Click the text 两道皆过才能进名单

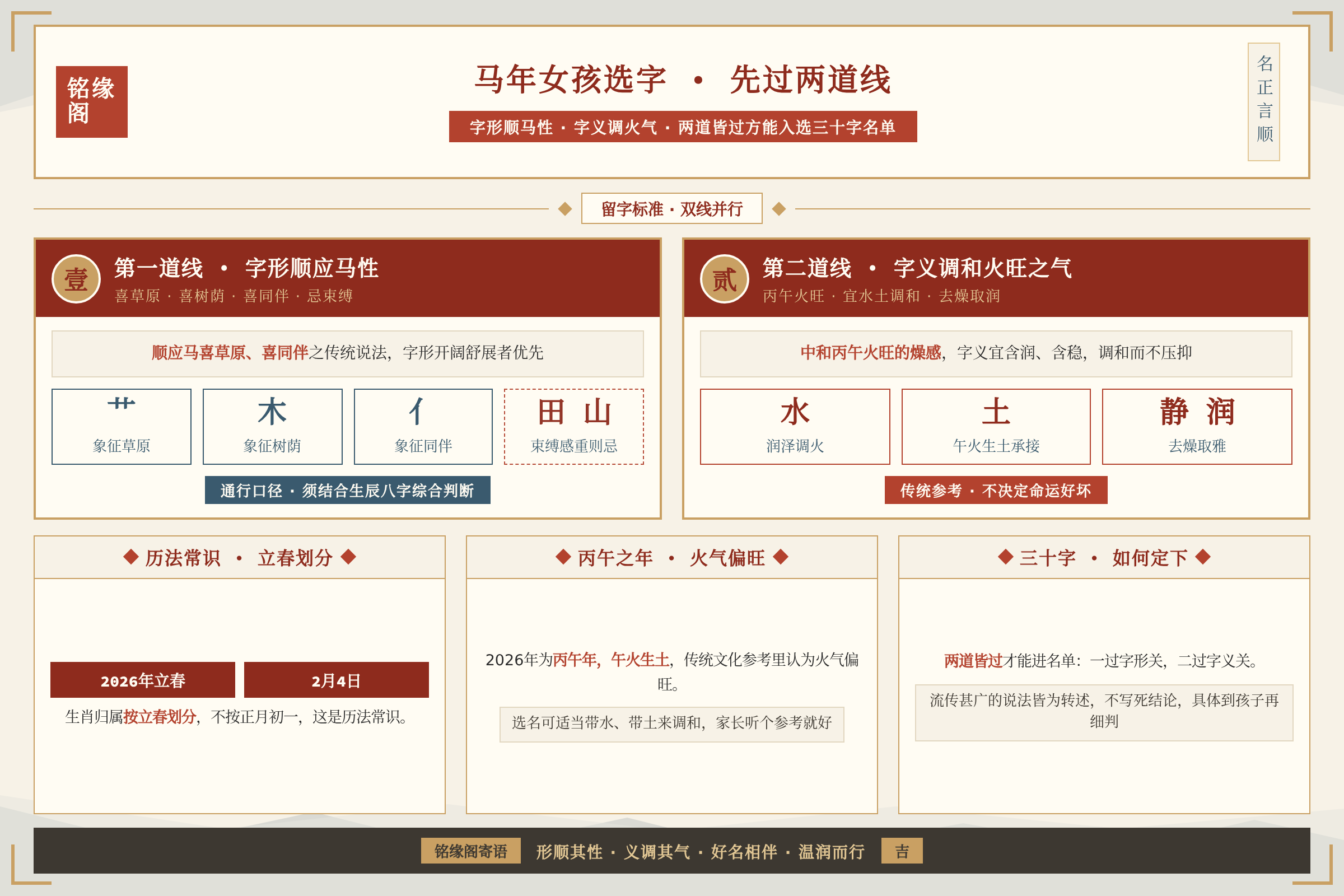pyautogui.click(x=1104, y=661)
